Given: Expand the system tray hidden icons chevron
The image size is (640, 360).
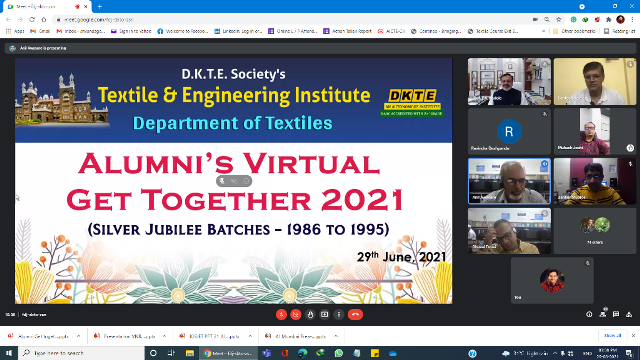Looking at the screenshot, I should click(x=555, y=353).
